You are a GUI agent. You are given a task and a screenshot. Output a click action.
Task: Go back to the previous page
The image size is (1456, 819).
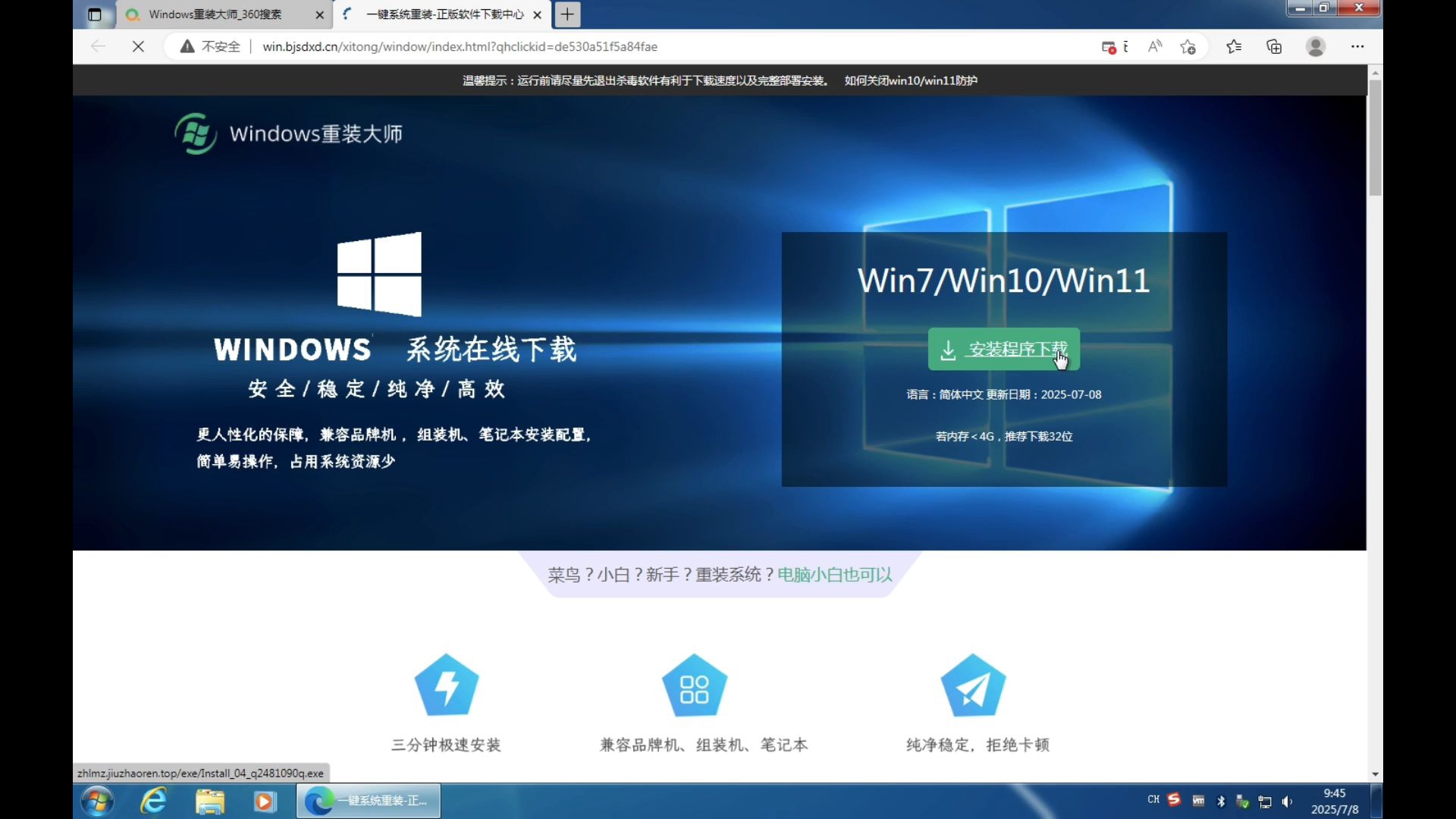coord(98,46)
